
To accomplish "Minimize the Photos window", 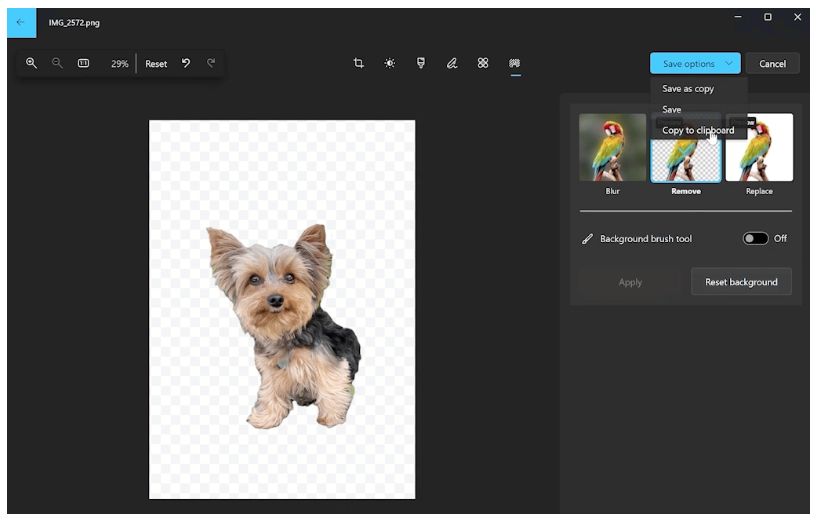I will pyautogui.click(x=738, y=17).
